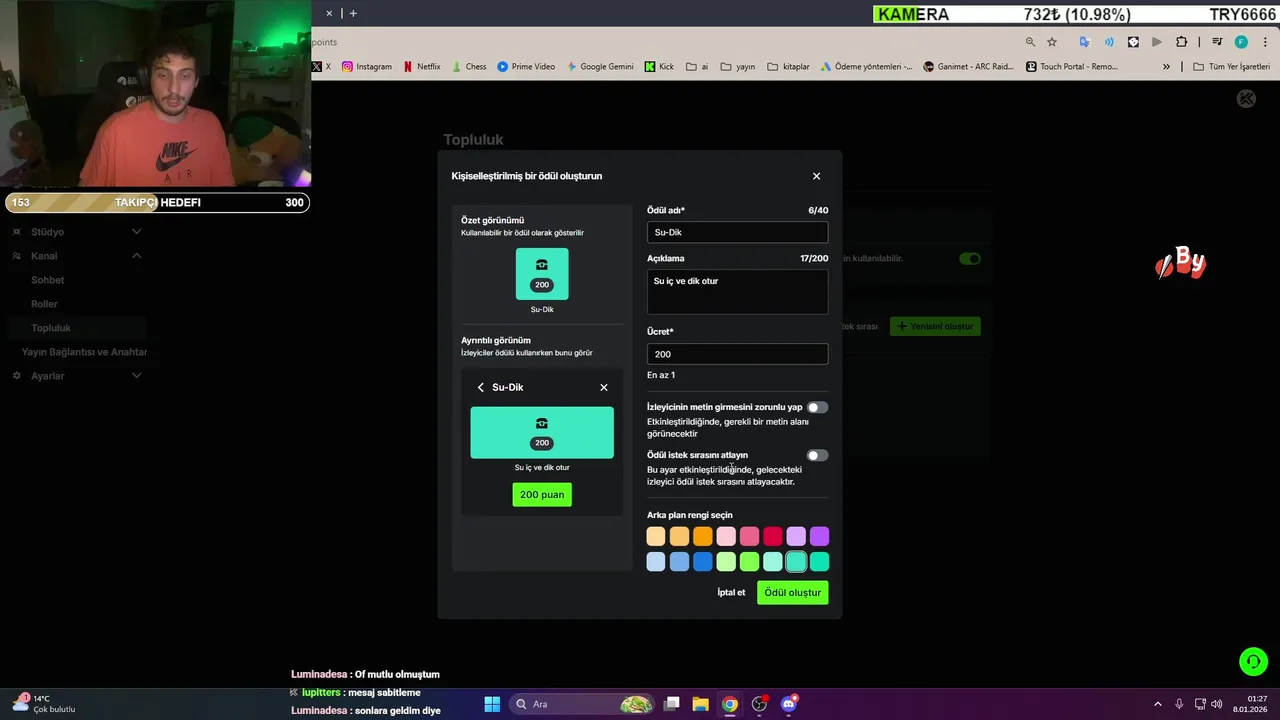Pick the purple background color swatch
This screenshot has width=1280, height=720.
(x=819, y=537)
